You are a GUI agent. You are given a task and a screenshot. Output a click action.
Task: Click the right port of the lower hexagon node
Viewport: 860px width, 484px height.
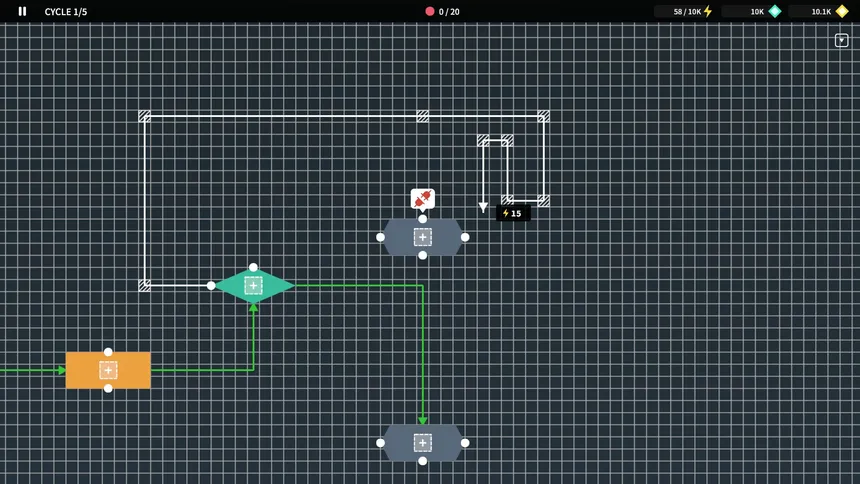465,443
